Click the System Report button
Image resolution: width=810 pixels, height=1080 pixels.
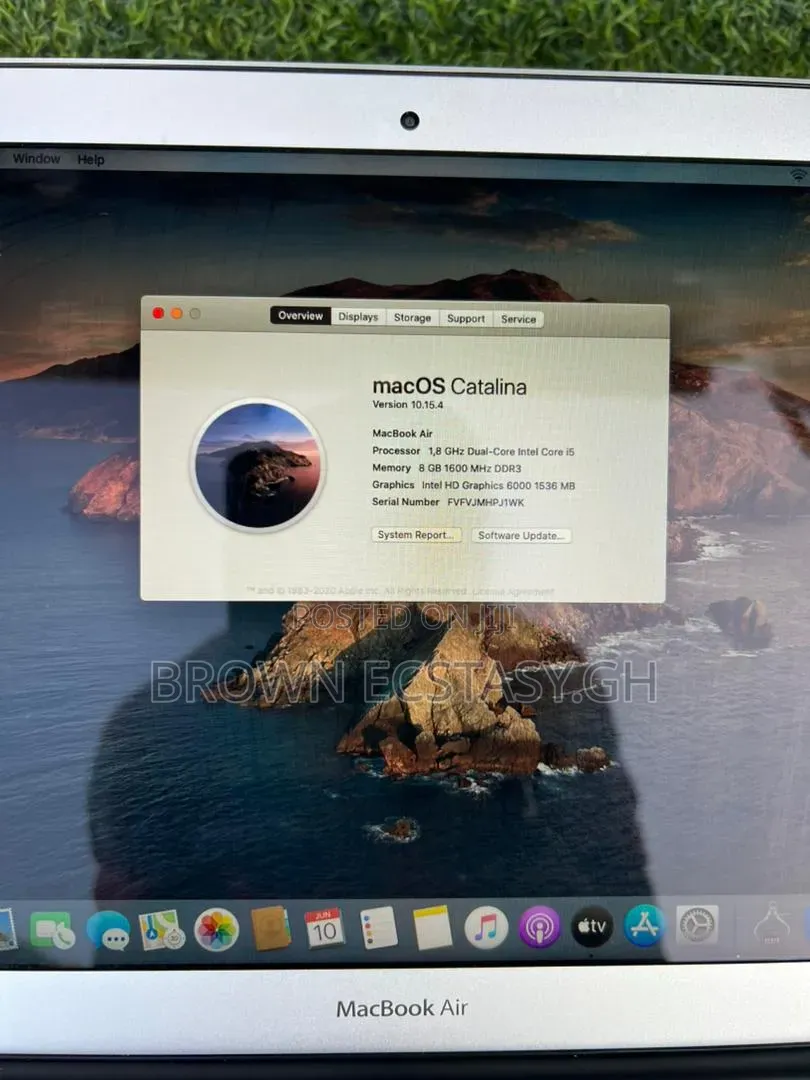coord(416,534)
